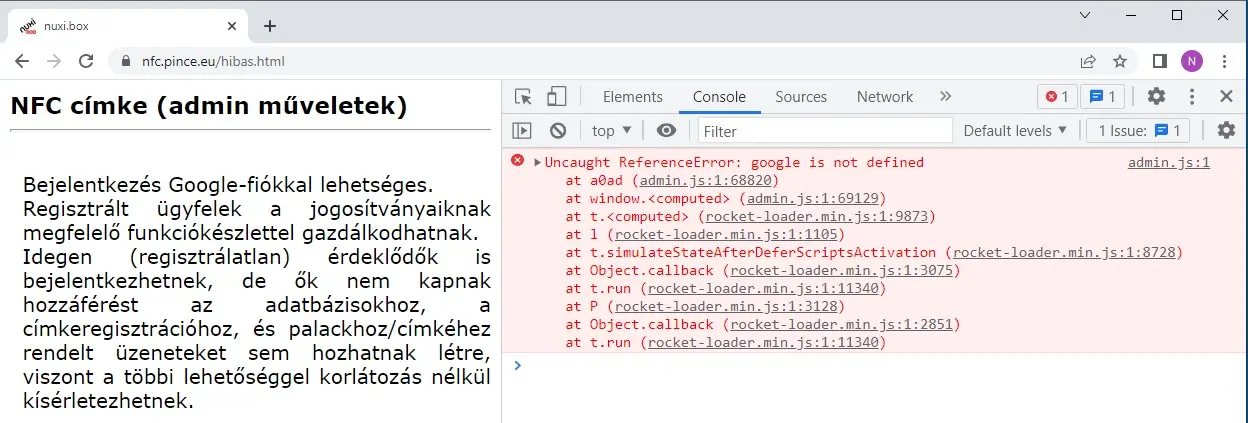Open the Default levels dropdown
This screenshot has width=1248, height=423.
pos(1015,130)
